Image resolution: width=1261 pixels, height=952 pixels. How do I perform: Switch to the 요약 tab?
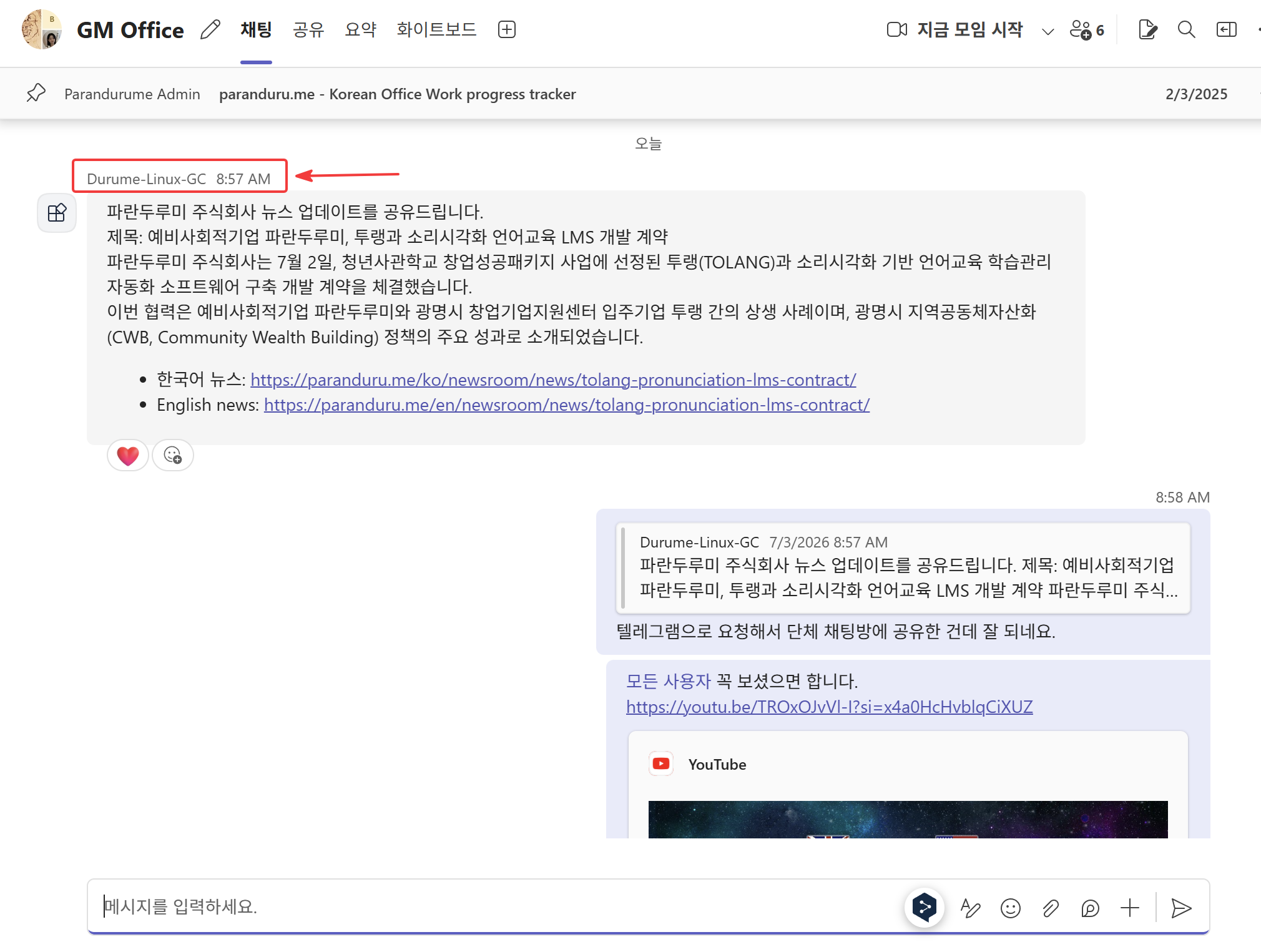coord(360,29)
